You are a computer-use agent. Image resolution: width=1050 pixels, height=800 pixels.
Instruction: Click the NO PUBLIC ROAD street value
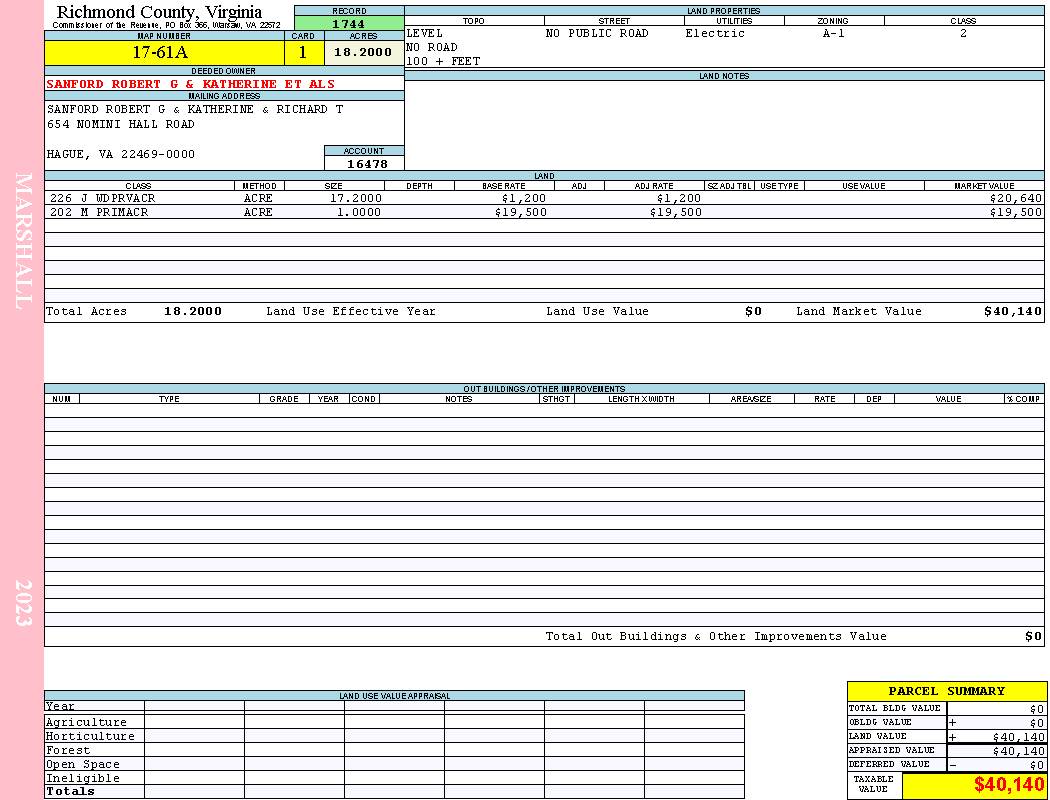pos(597,33)
